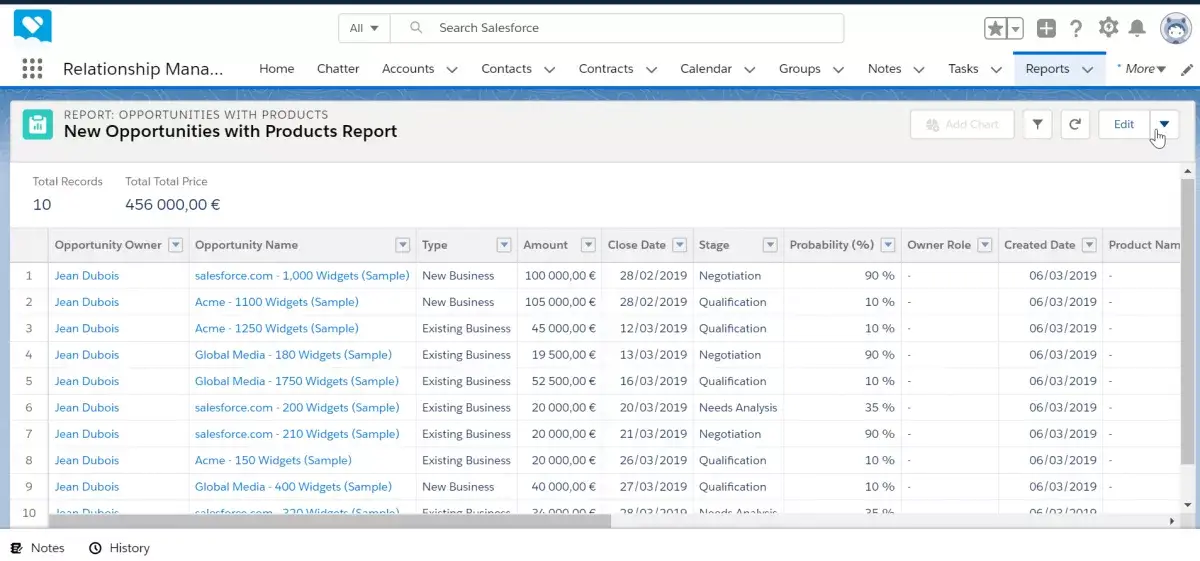This screenshot has width=1200, height=561.
Task: Open the Contacts tab
Action: coord(506,69)
